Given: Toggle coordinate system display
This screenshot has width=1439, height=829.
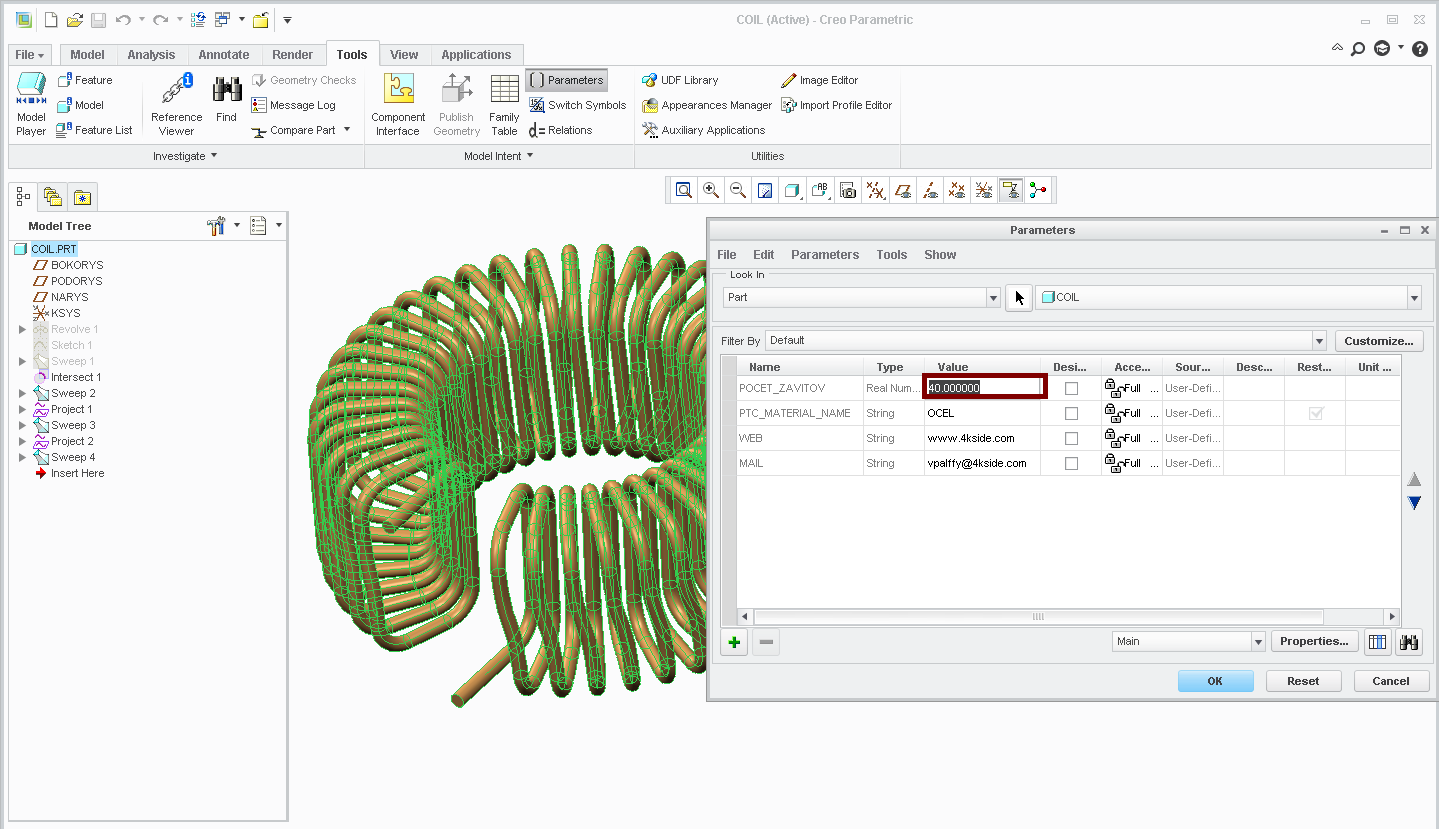Looking at the screenshot, I should click(x=984, y=190).
